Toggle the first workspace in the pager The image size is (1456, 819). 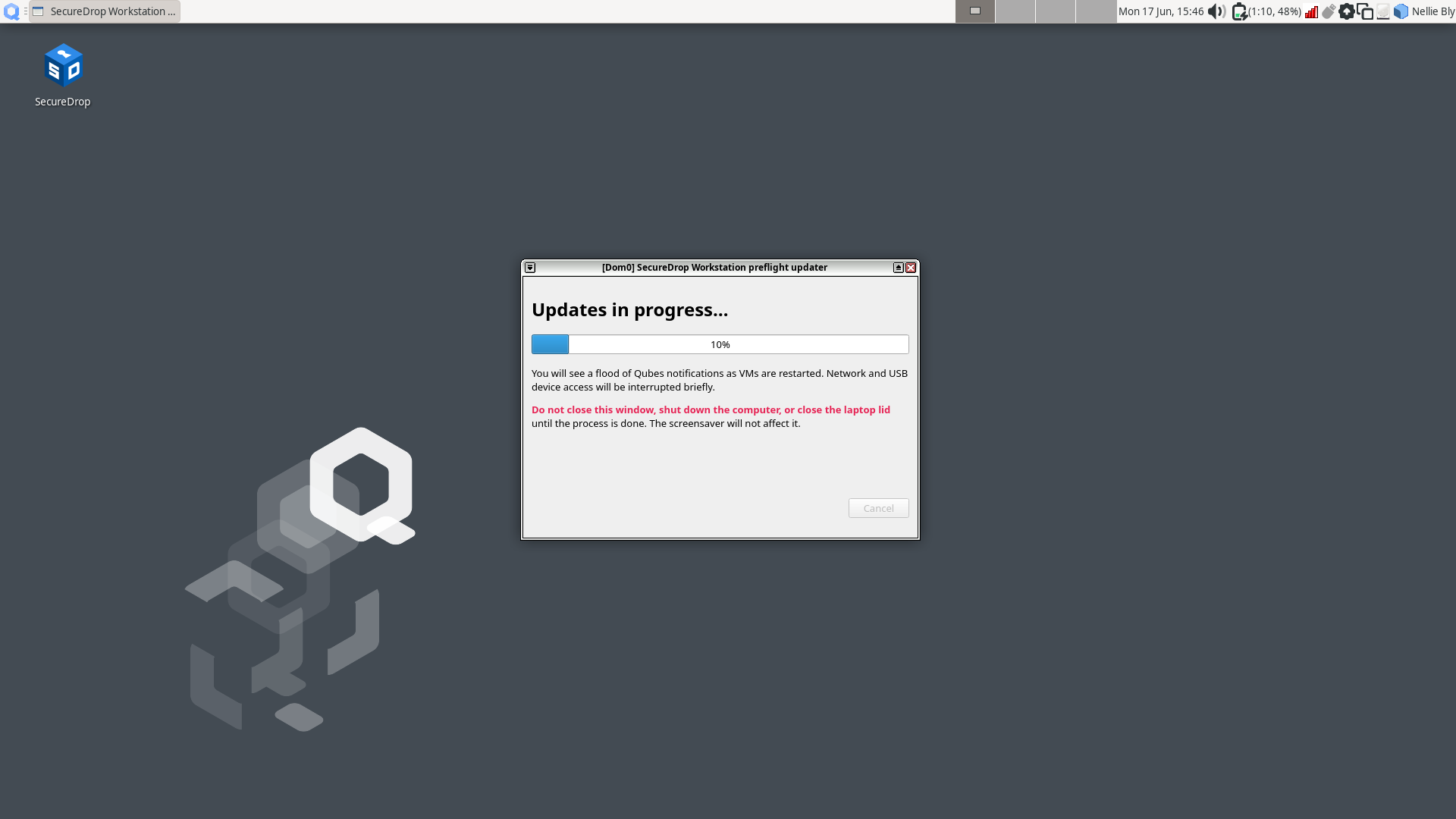(974, 11)
